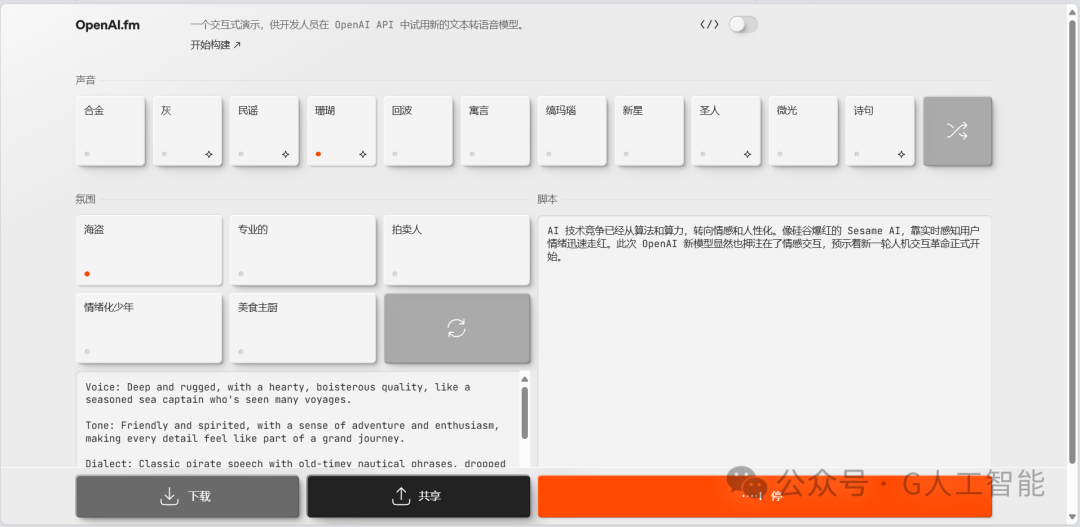Image resolution: width=1080 pixels, height=527 pixels.
Task: Click the refresh vibes icon button
Action: tap(457, 329)
